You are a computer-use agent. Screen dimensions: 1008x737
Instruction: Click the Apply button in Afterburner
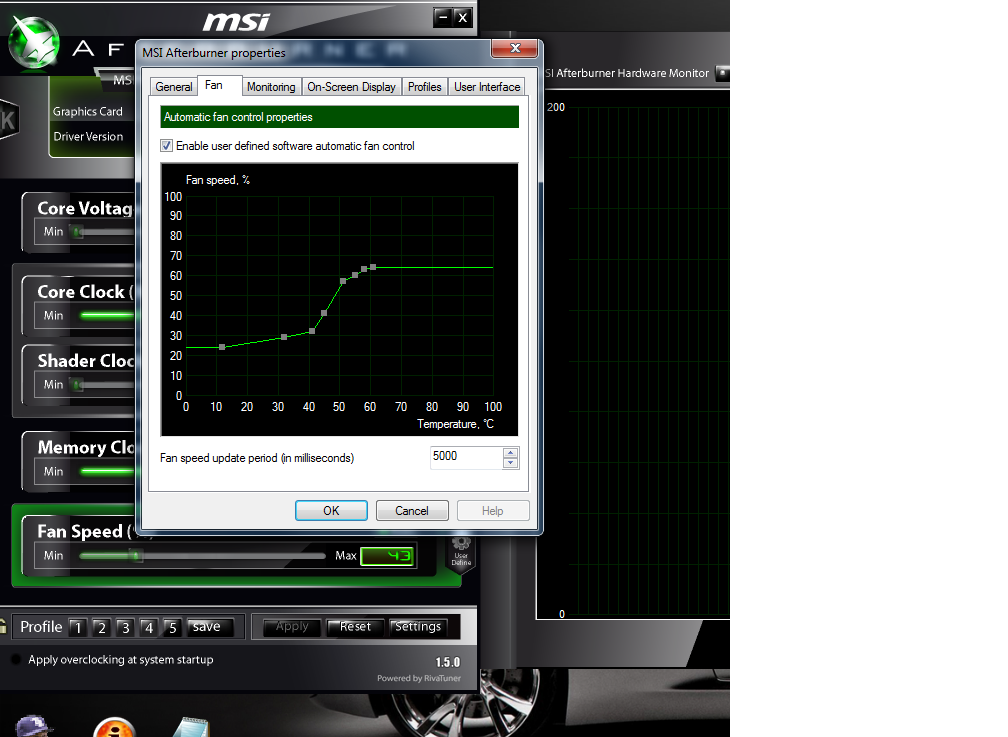(x=292, y=626)
